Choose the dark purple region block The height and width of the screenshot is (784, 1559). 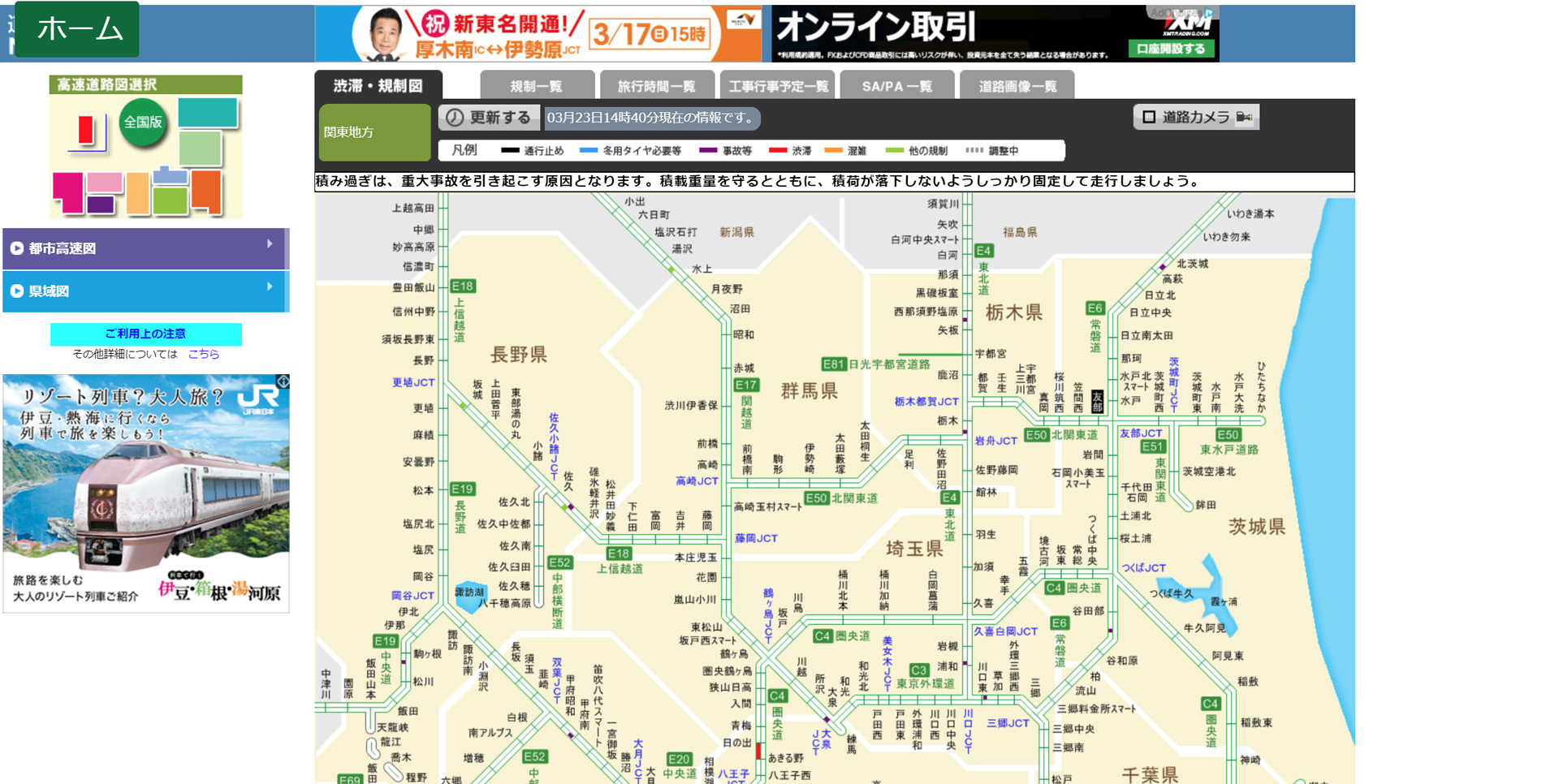coord(101,205)
